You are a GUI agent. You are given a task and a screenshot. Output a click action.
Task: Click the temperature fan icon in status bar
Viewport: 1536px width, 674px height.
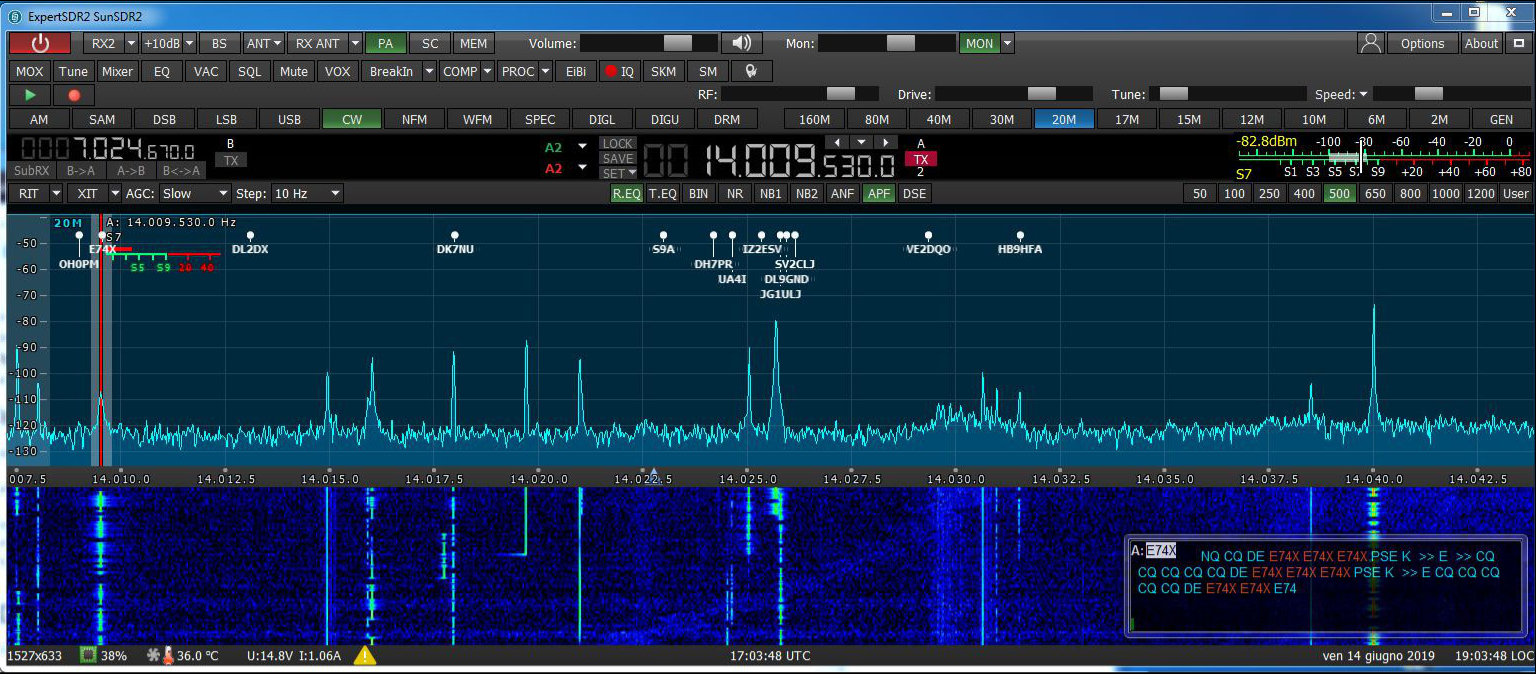153,656
